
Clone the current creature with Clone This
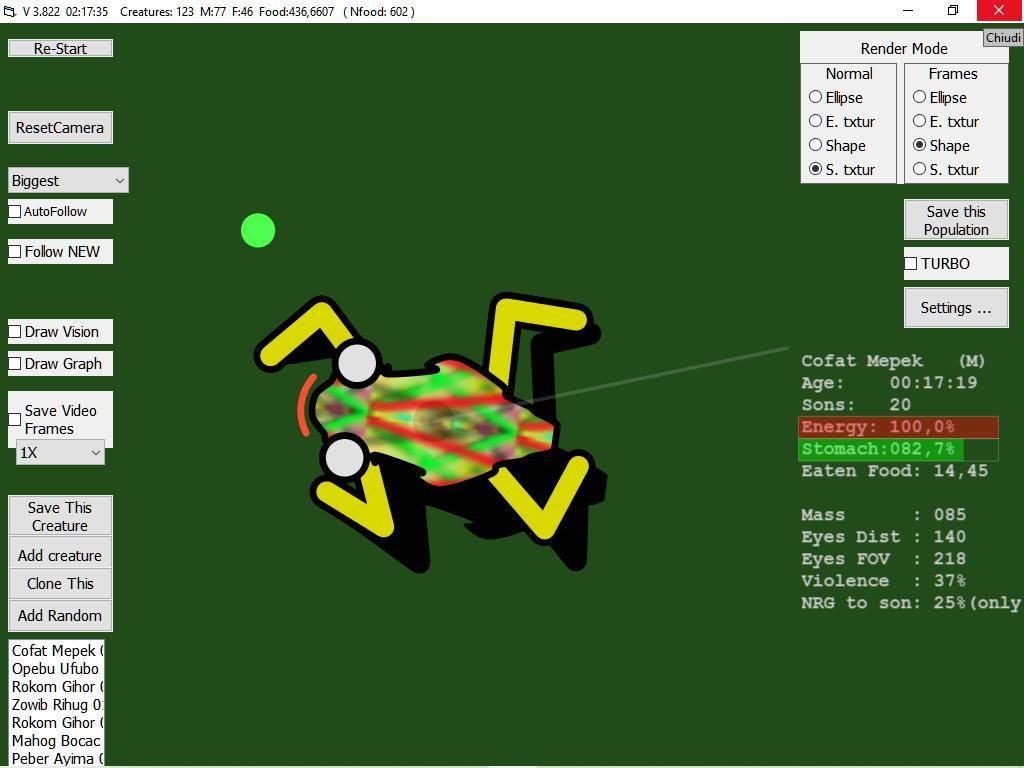pos(59,583)
